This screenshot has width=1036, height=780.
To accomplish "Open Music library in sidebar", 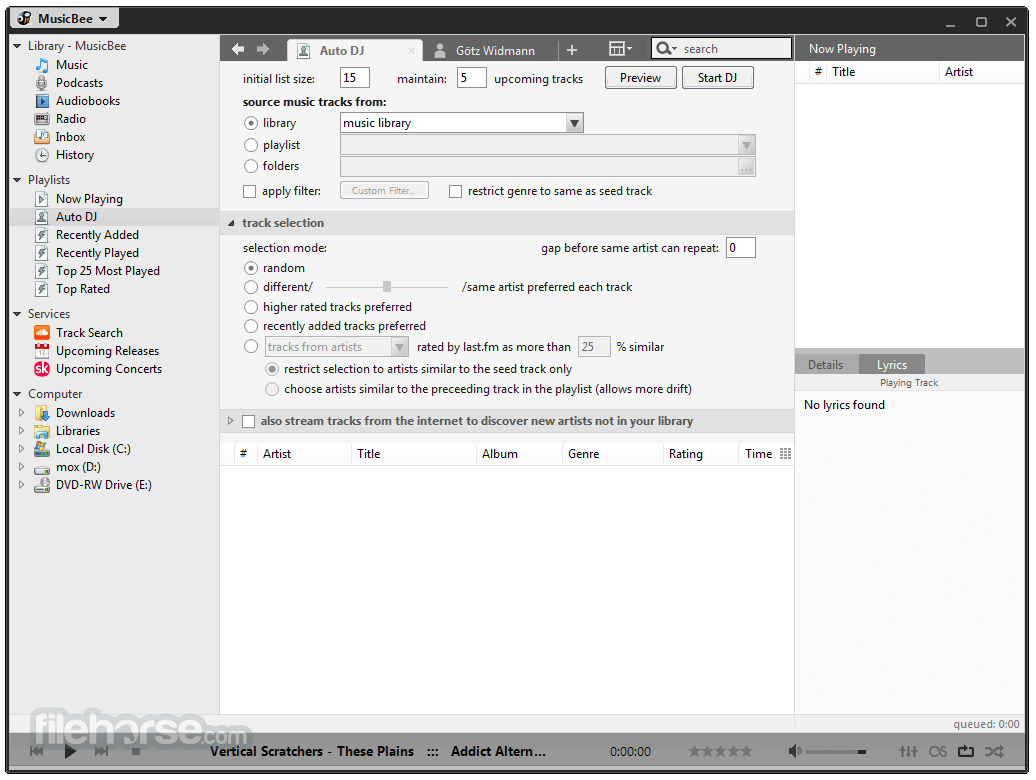I will click(x=71, y=65).
